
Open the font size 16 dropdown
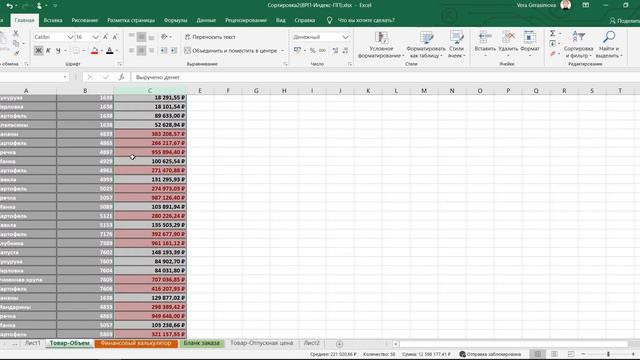[x=95, y=37]
